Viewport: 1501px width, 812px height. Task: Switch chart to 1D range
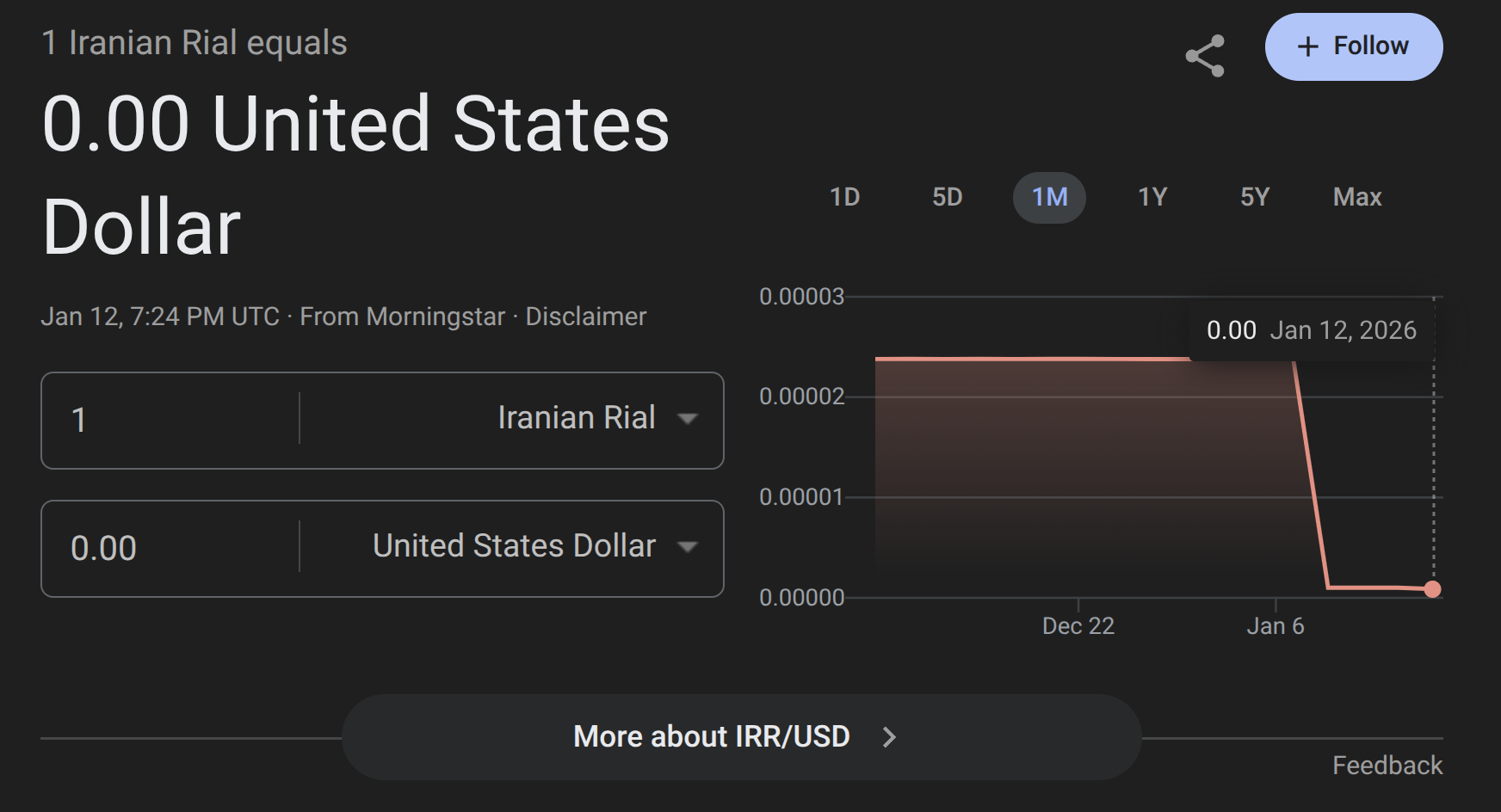click(844, 197)
